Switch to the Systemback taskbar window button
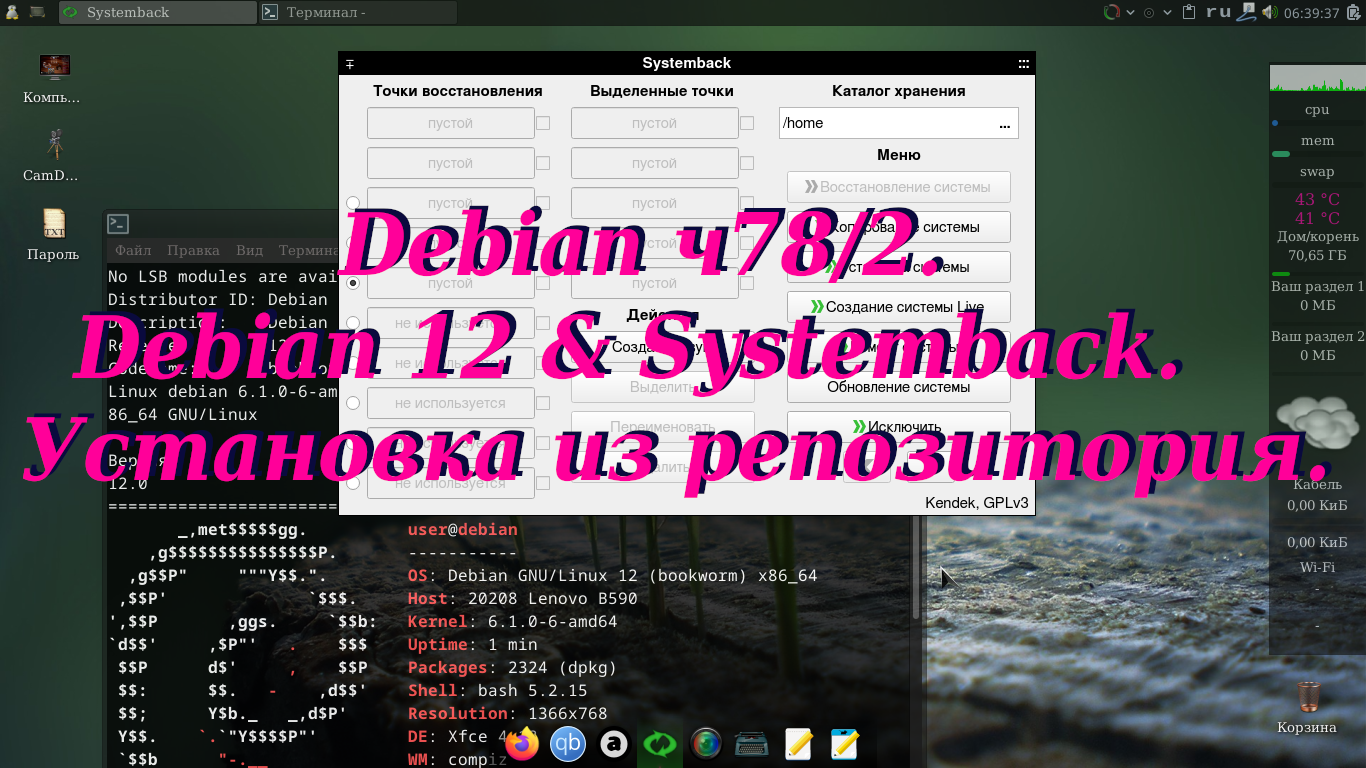Image resolution: width=1366 pixels, height=768 pixels. pos(158,12)
